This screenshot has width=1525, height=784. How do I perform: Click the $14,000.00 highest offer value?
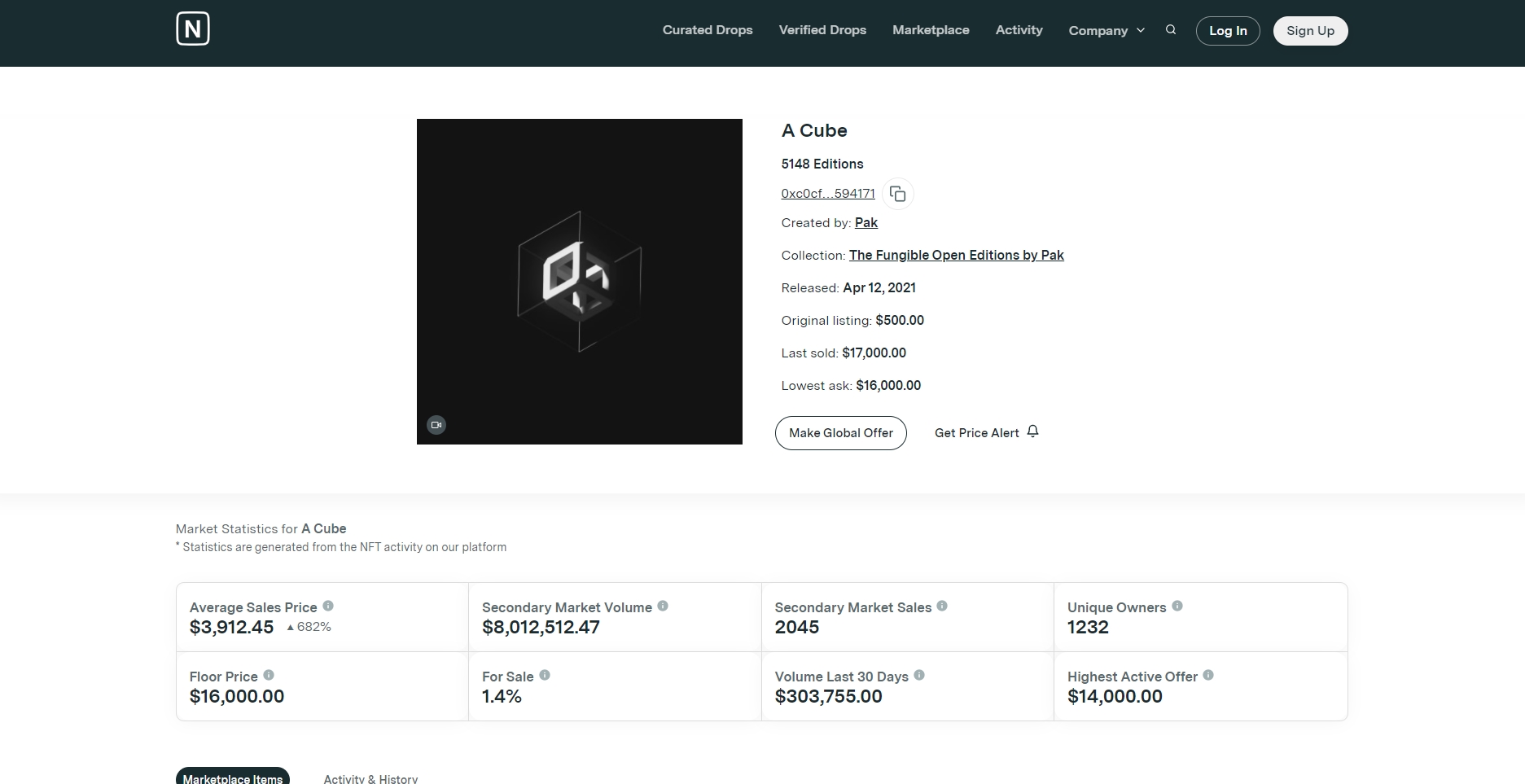tap(1115, 697)
